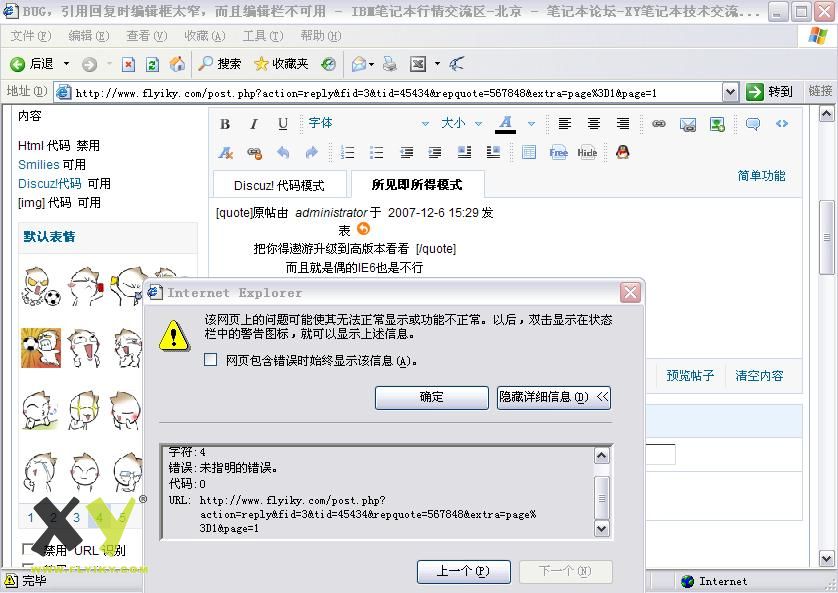Print the page with the printer icon
The width and height of the screenshot is (838, 593).
[x=390, y=64]
